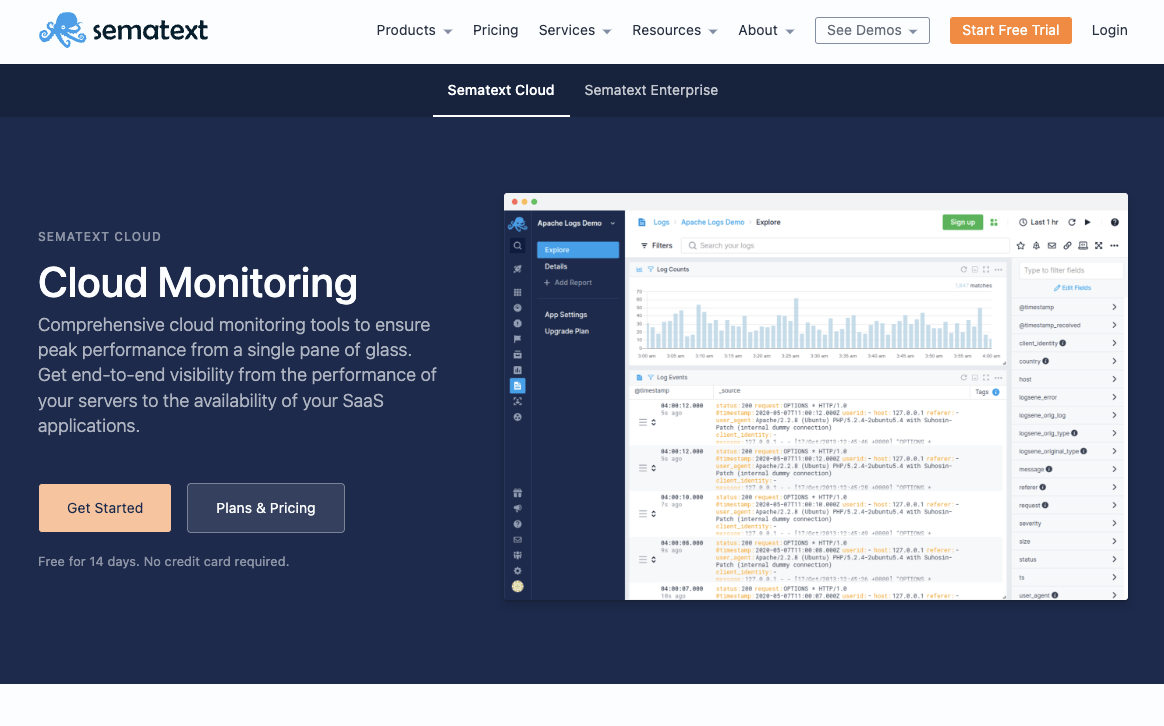Screen dimensions: 1164x726
Task: Select the highlighted Logs icon in the sidebar
Action: point(518,385)
